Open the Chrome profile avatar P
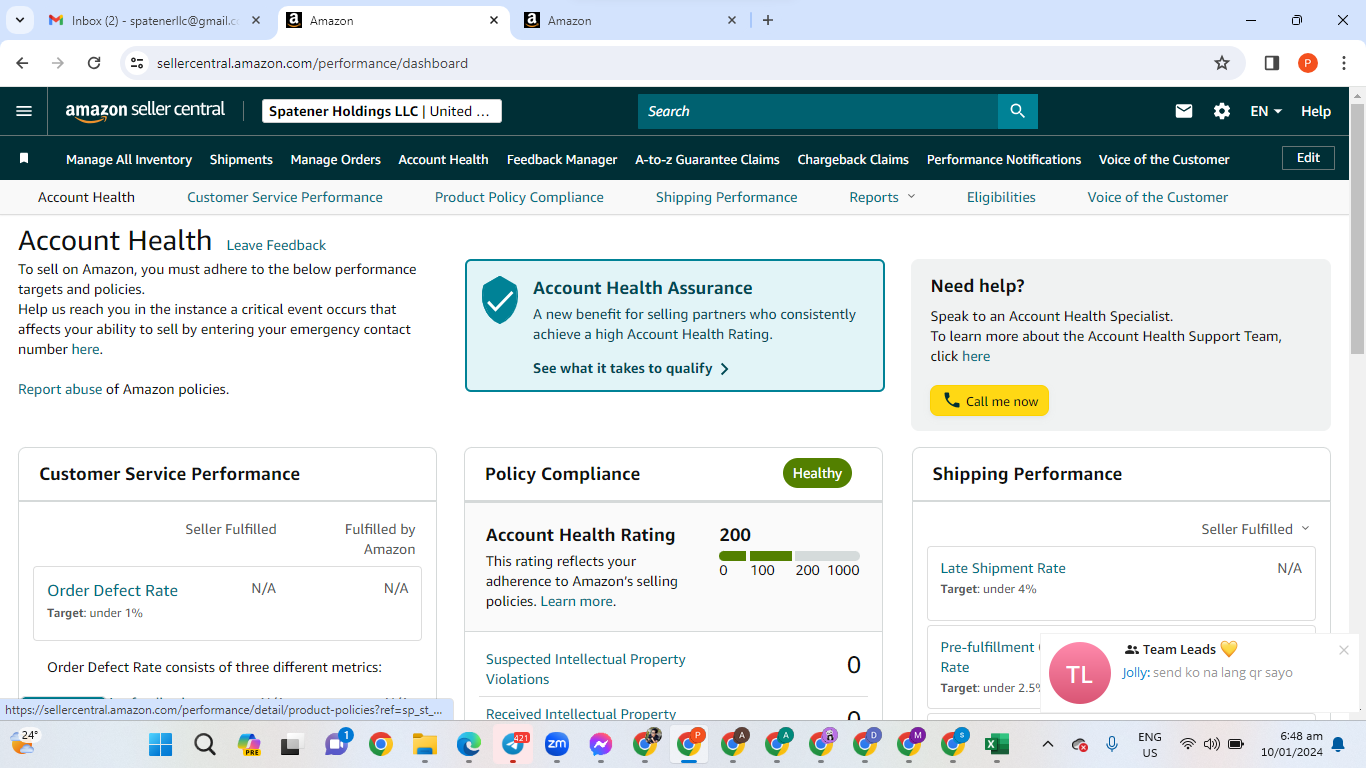The image size is (1366, 768). 1308,63
